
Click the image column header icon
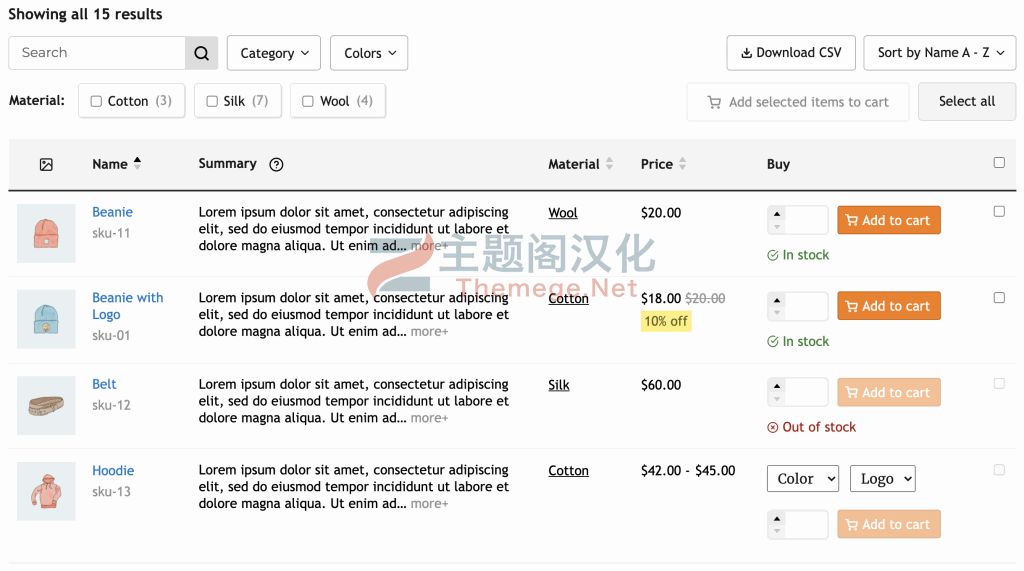click(x=46, y=165)
